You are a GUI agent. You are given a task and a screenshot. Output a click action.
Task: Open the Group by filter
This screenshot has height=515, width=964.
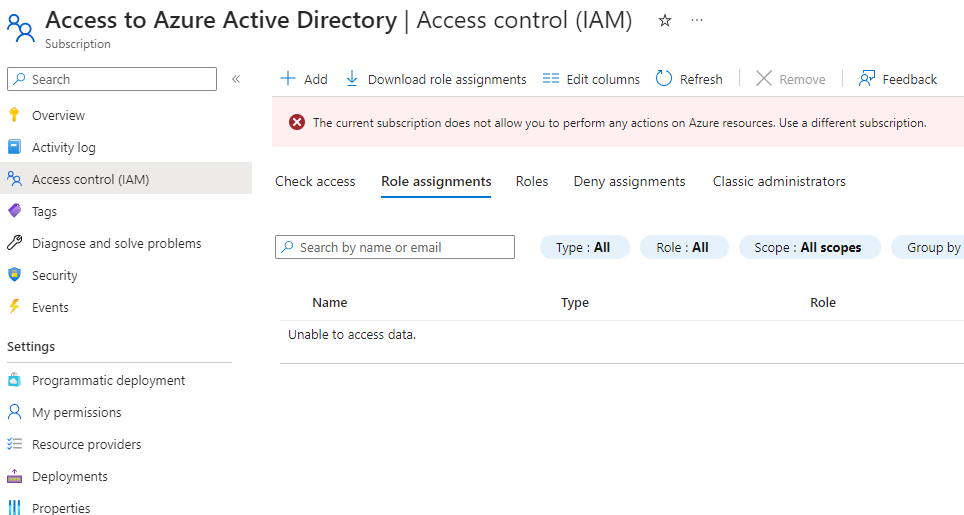[928, 247]
